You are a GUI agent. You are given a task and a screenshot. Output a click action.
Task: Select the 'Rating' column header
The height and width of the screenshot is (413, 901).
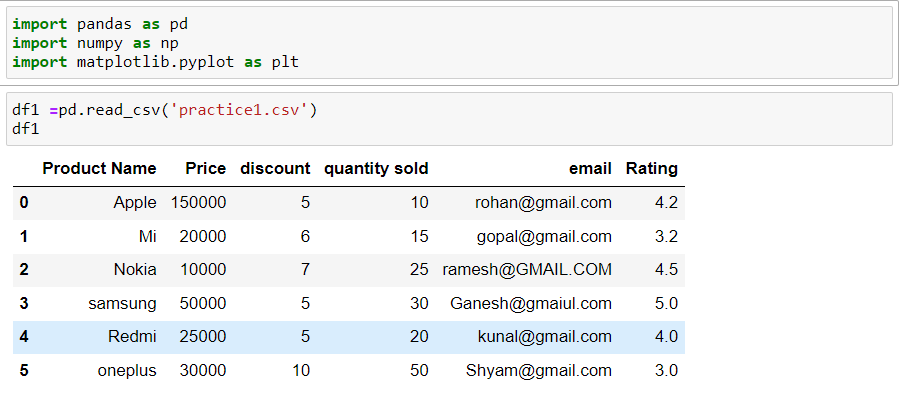[x=652, y=168]
